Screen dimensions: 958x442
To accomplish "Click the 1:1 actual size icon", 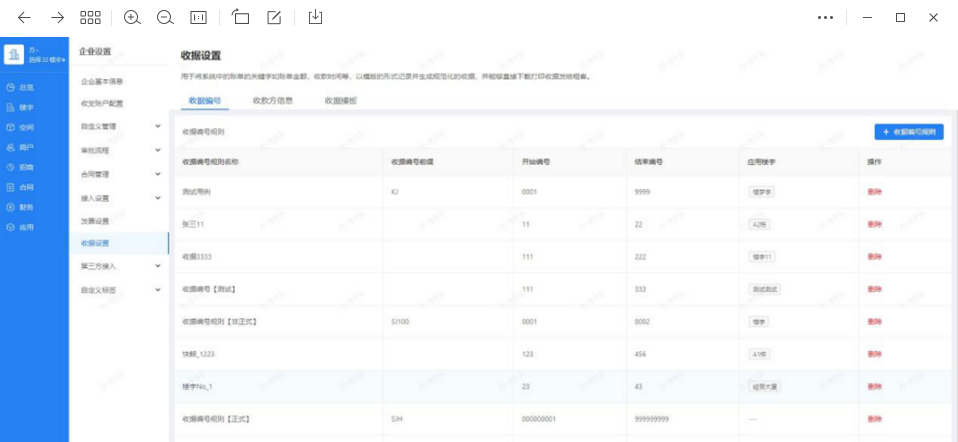I will point(199,17).
